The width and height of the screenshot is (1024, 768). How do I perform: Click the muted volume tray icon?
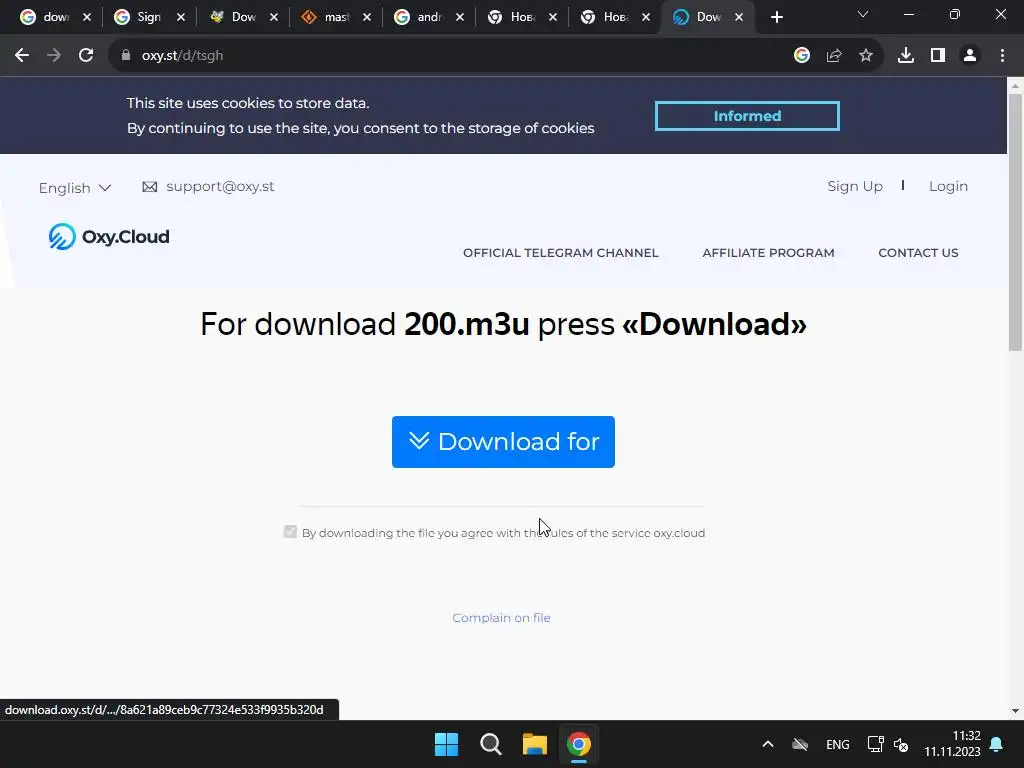tap(901, 744)
